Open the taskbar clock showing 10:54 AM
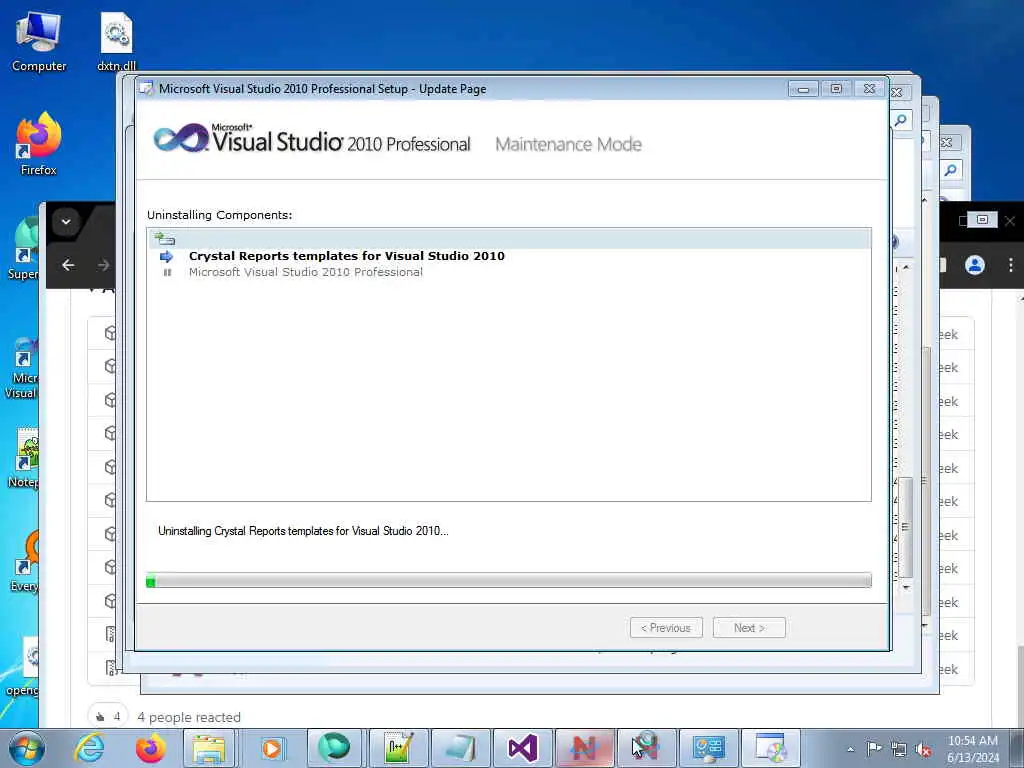Screen dimensions: 1024x768 pyautogui.click(x=973, y=749)
